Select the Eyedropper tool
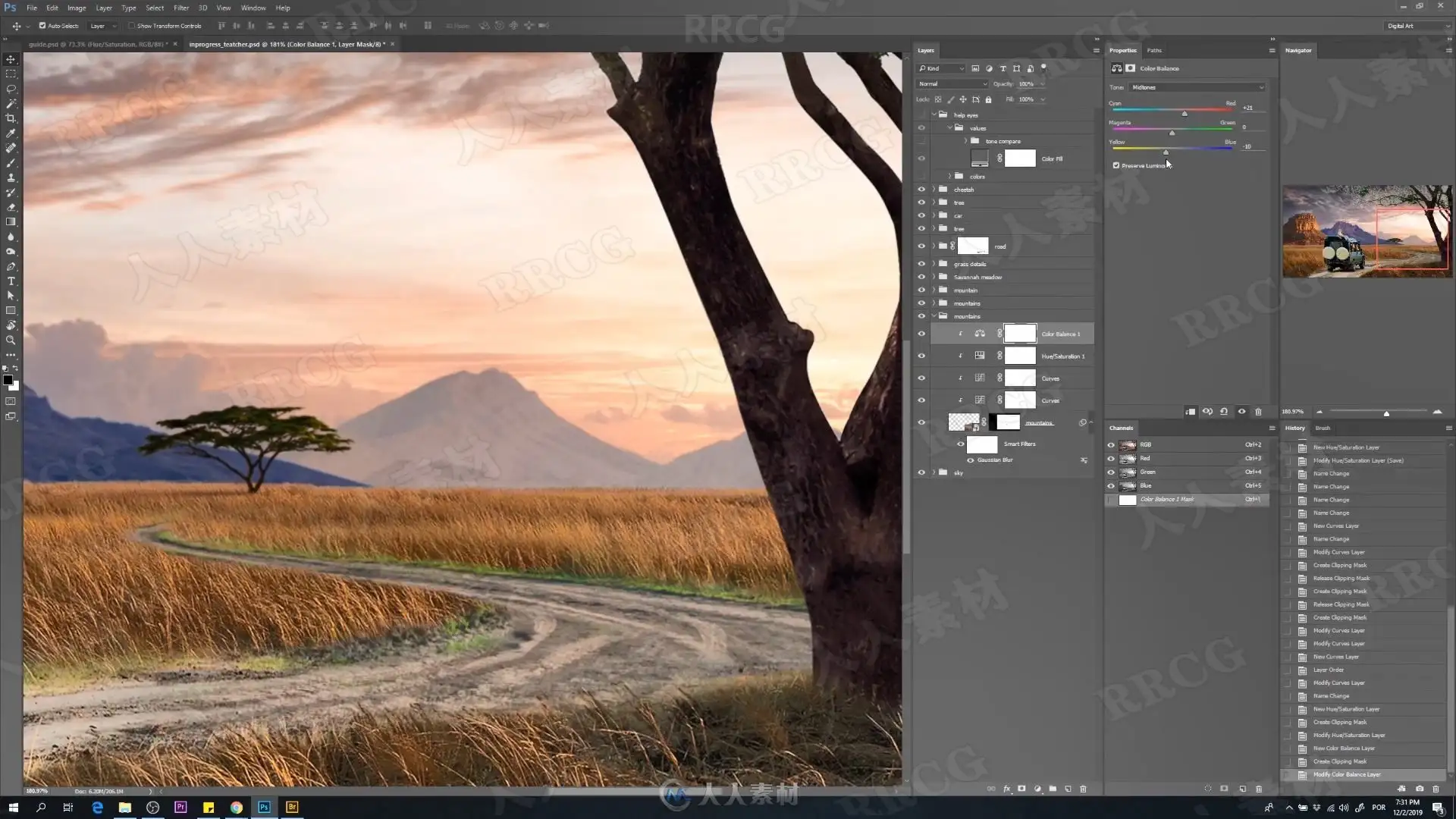The width and height of the screenshot is (1456, 819). point(11,133)
